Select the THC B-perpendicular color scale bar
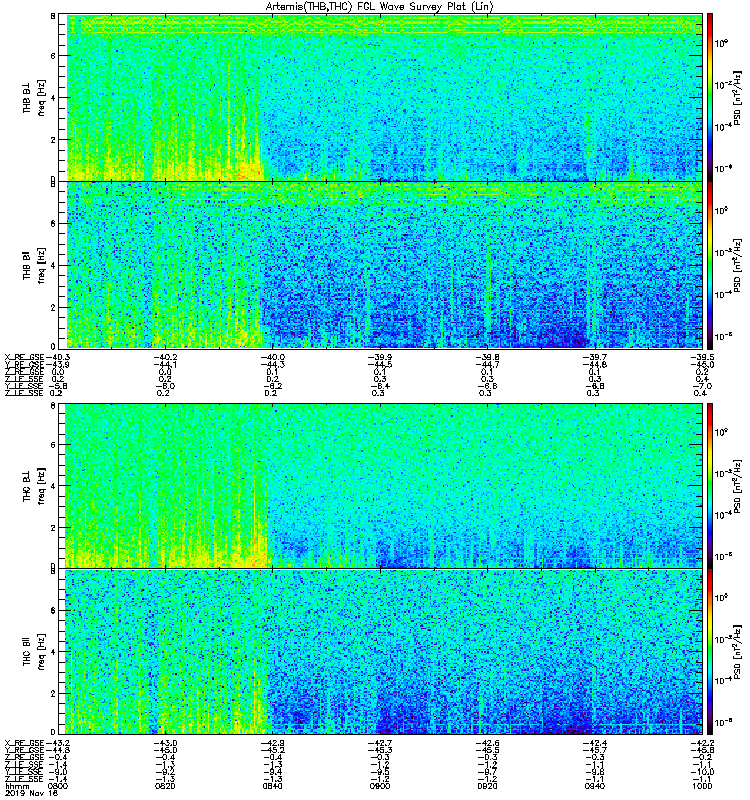The width and height of the screenshot is (750, 800). tap(710, 486)
